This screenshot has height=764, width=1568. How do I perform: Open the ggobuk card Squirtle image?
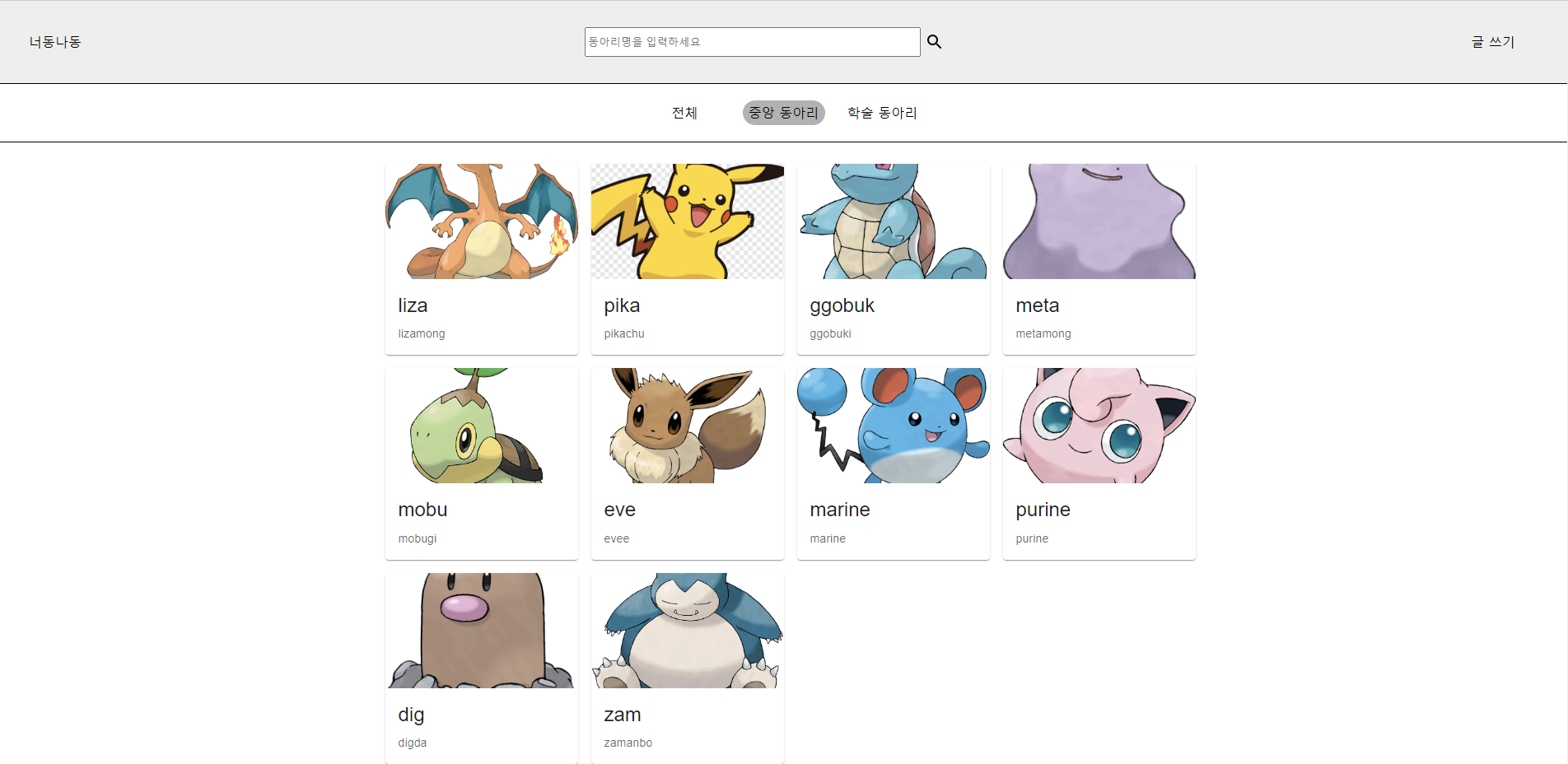(x=894, y=221)
